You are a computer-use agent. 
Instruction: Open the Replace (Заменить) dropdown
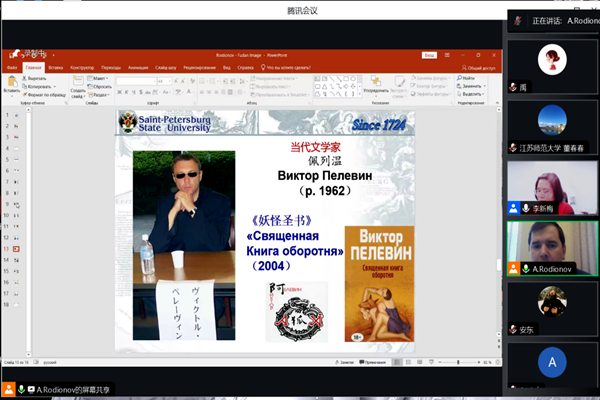coord(484,86)
